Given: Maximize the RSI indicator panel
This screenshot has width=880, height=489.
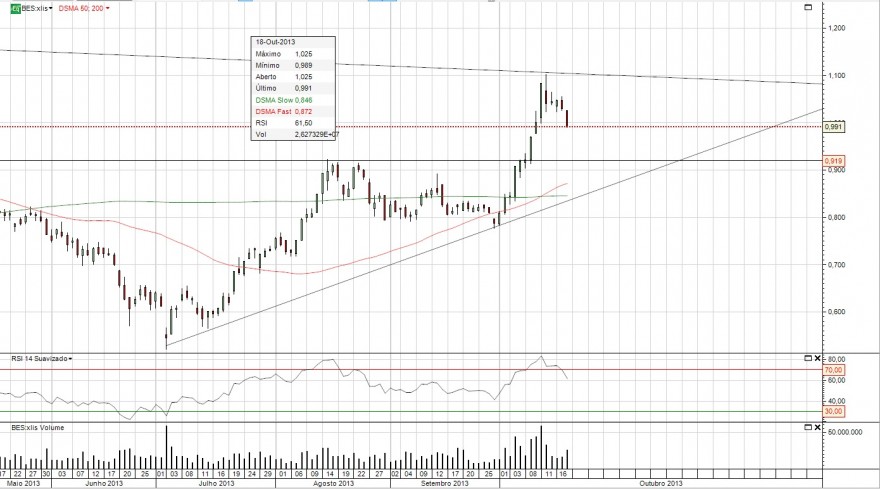Looking at the screenshot, I should pos(808,358).
